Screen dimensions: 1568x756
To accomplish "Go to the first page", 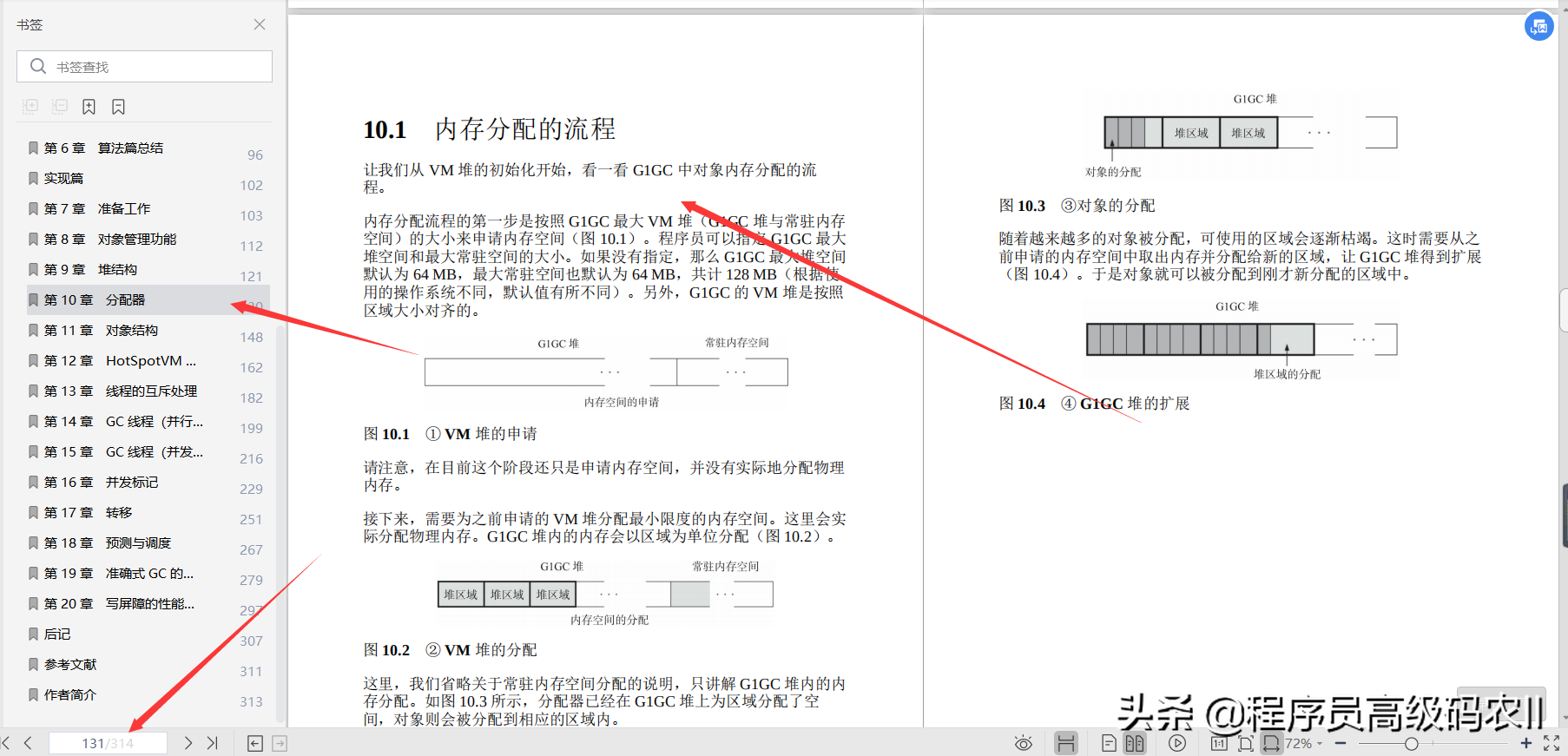I will [7, 743].
